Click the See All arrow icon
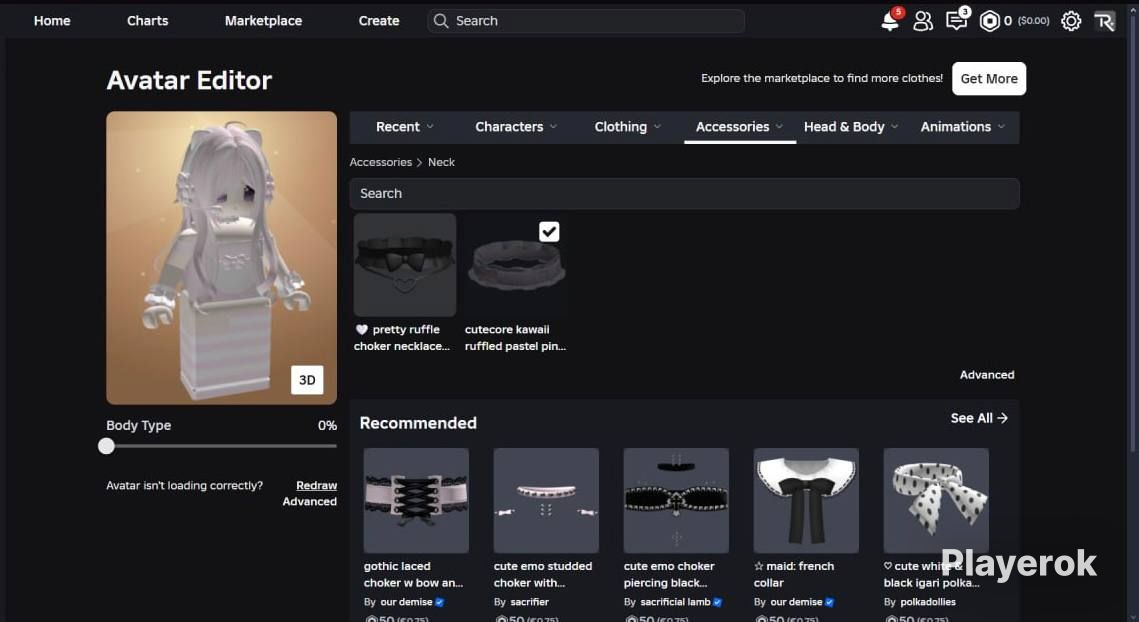The width and height of the screenshot is (1139, 622). 1002,418
